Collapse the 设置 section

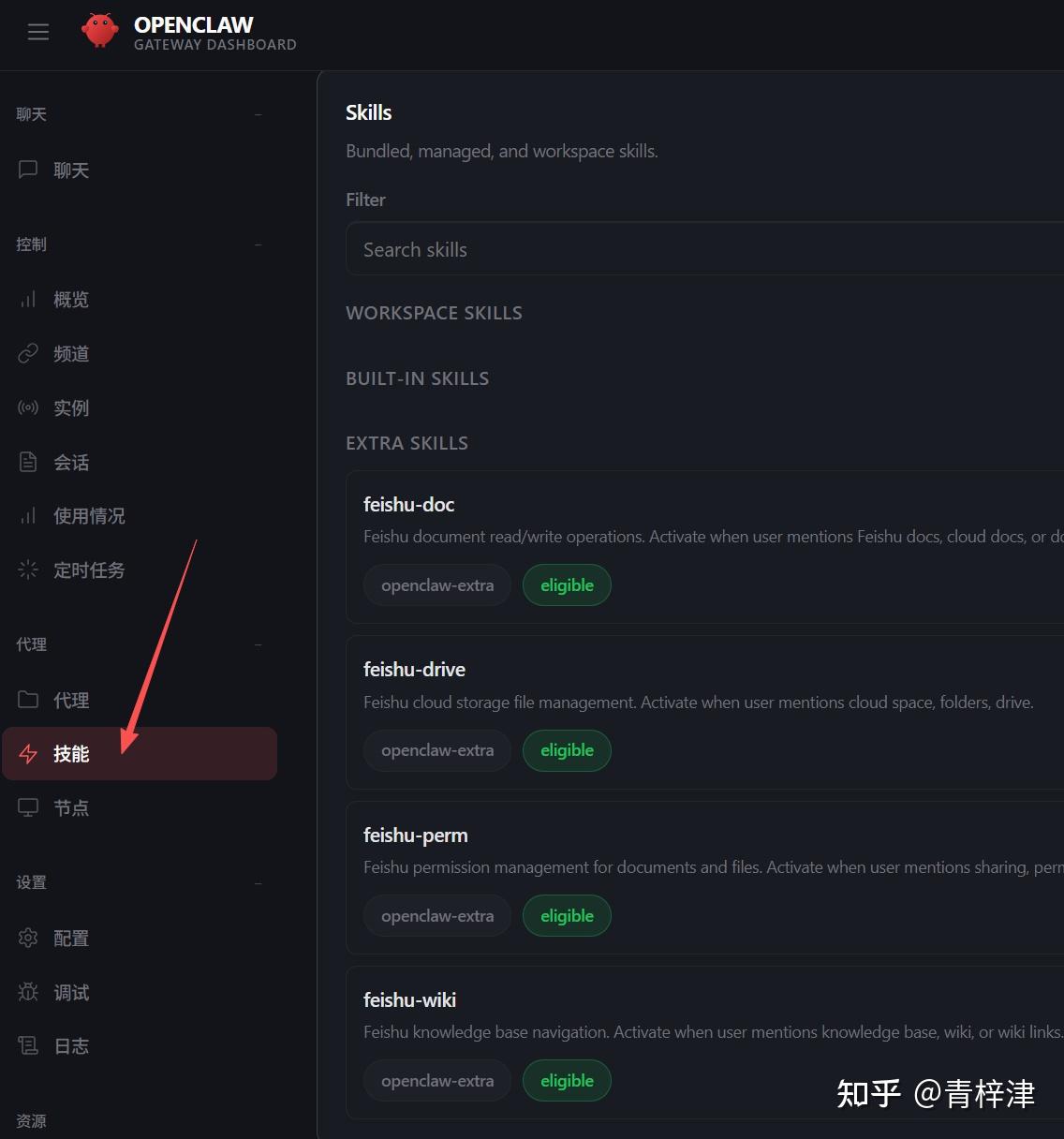(x=259, y=882)
